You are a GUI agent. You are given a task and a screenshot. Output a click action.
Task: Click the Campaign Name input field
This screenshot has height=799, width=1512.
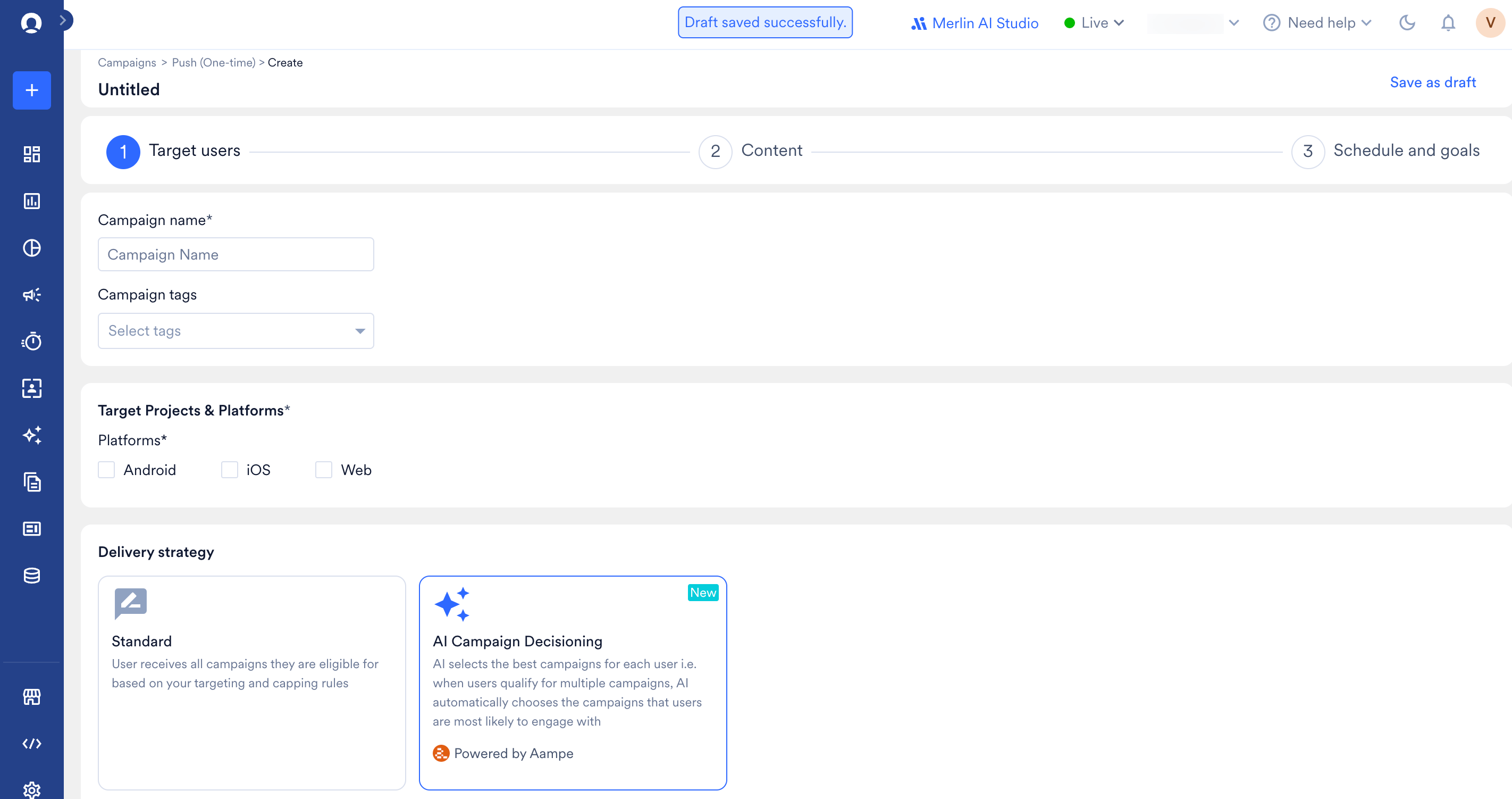coord(236,254)
